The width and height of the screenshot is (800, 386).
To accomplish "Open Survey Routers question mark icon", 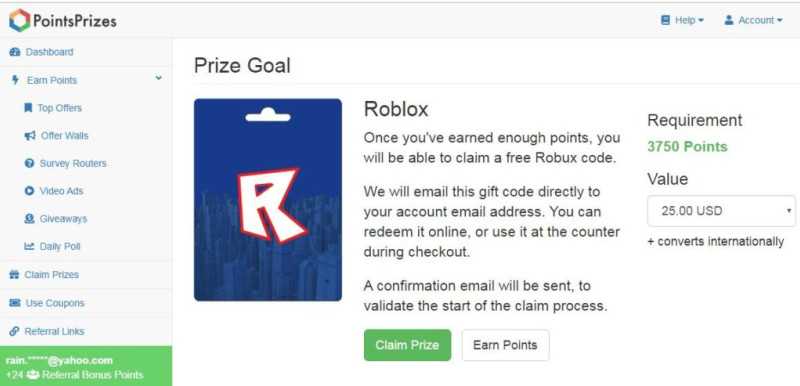I will (x=29, y=163).
